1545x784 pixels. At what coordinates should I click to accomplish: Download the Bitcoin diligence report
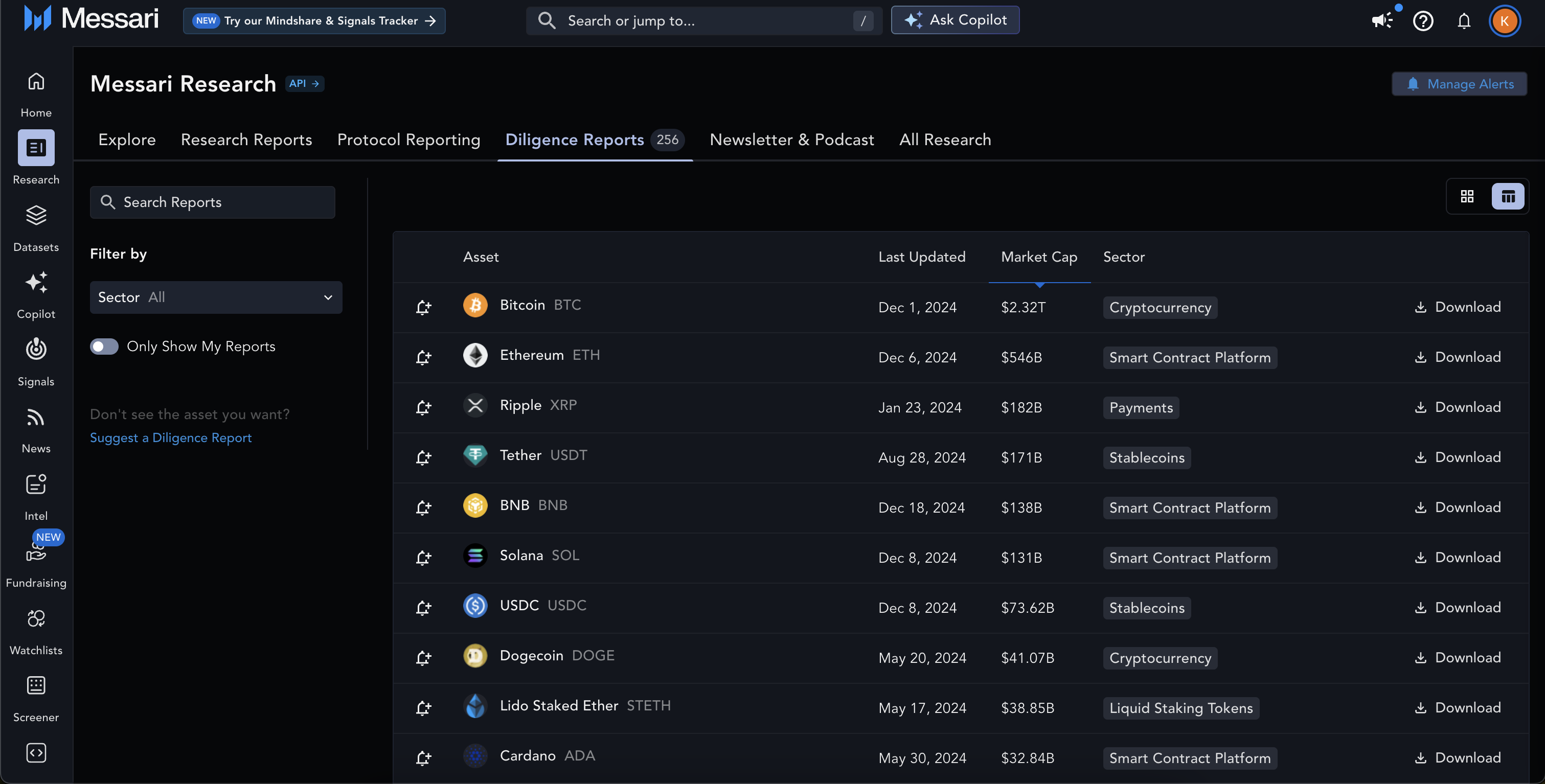pyautogui.click(x=1458, y=308)
